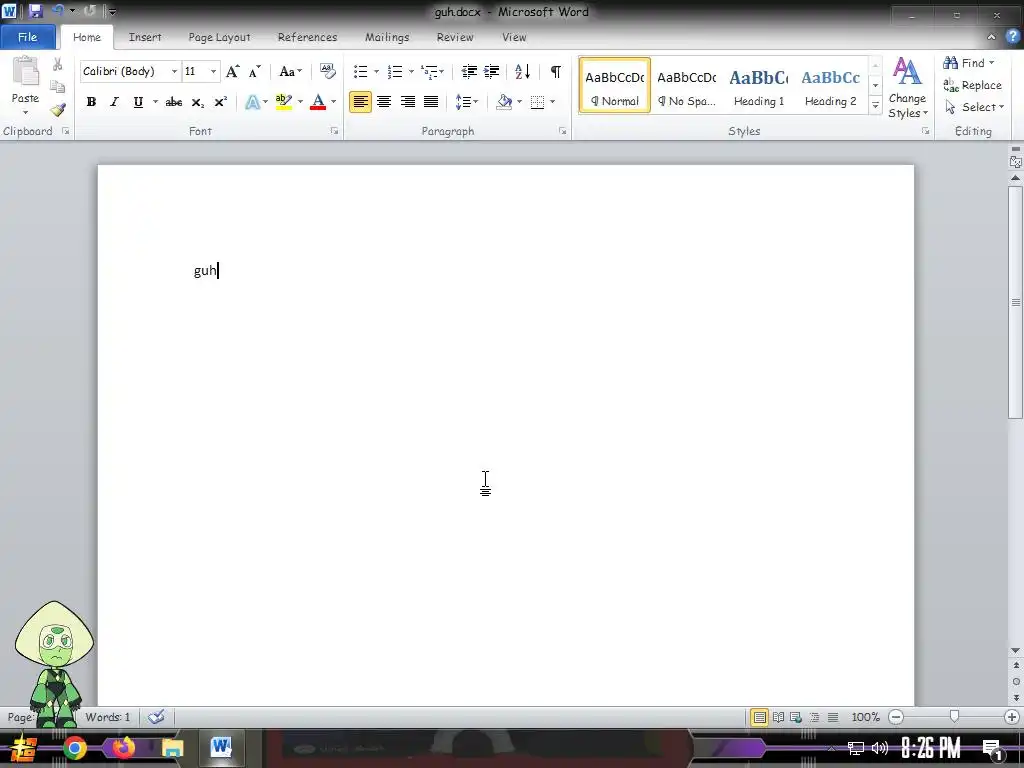Open the Calibri (Body) font dropdown

click(x=174, y=71)
